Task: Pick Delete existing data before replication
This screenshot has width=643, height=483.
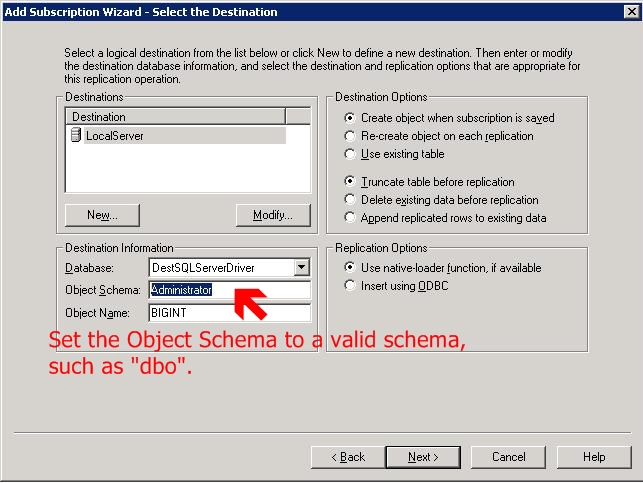Action: click(x=350, y=200)
